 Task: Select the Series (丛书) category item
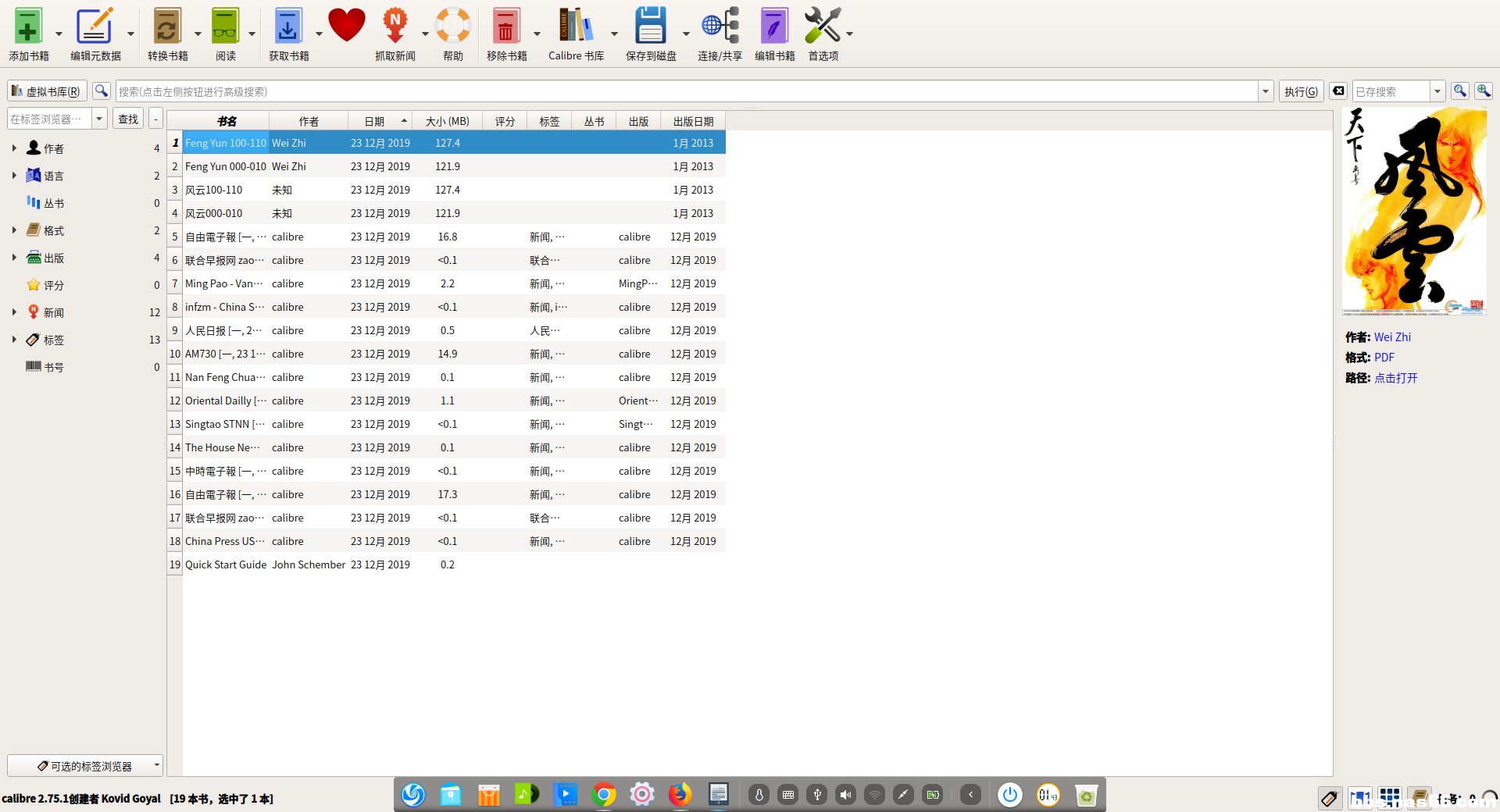[x=53, y=203]
